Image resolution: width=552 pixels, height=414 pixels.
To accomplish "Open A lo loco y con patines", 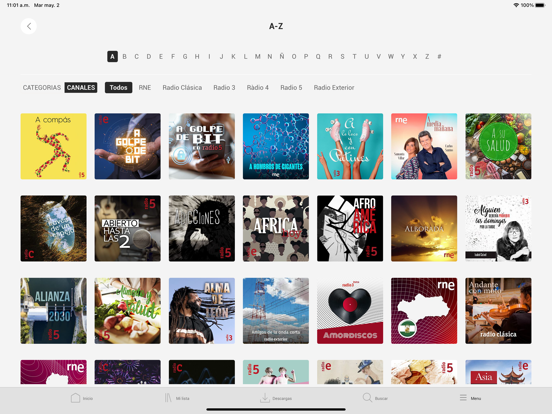I will pyautogui.click(x=350, y=146).
